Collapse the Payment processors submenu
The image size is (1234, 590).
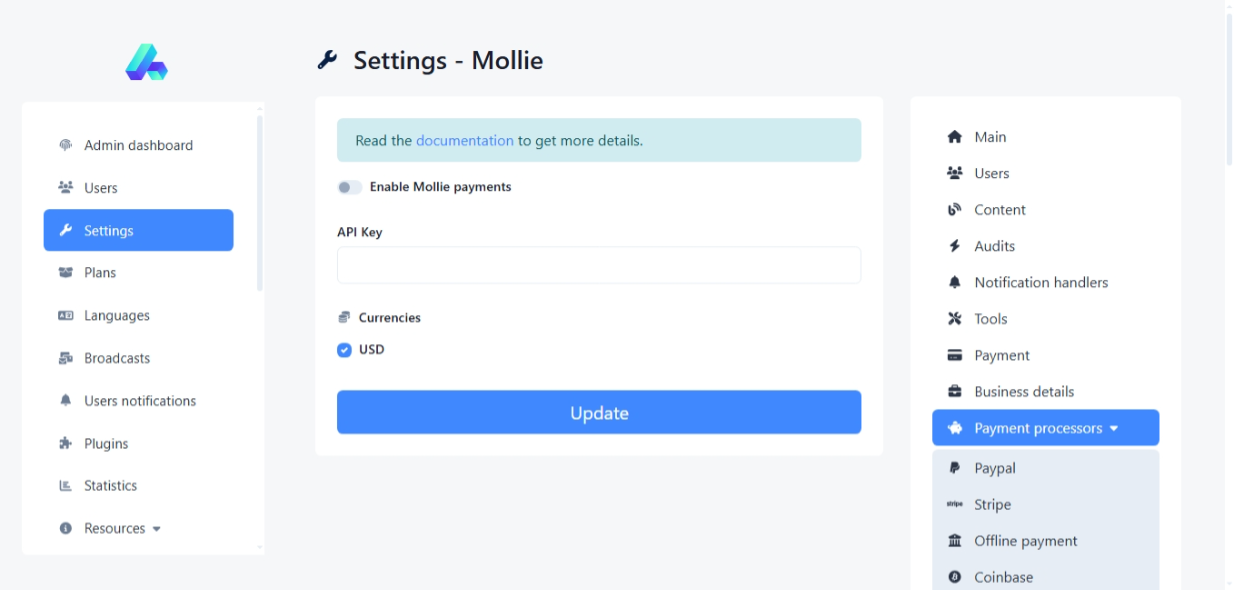(1045, 428)
